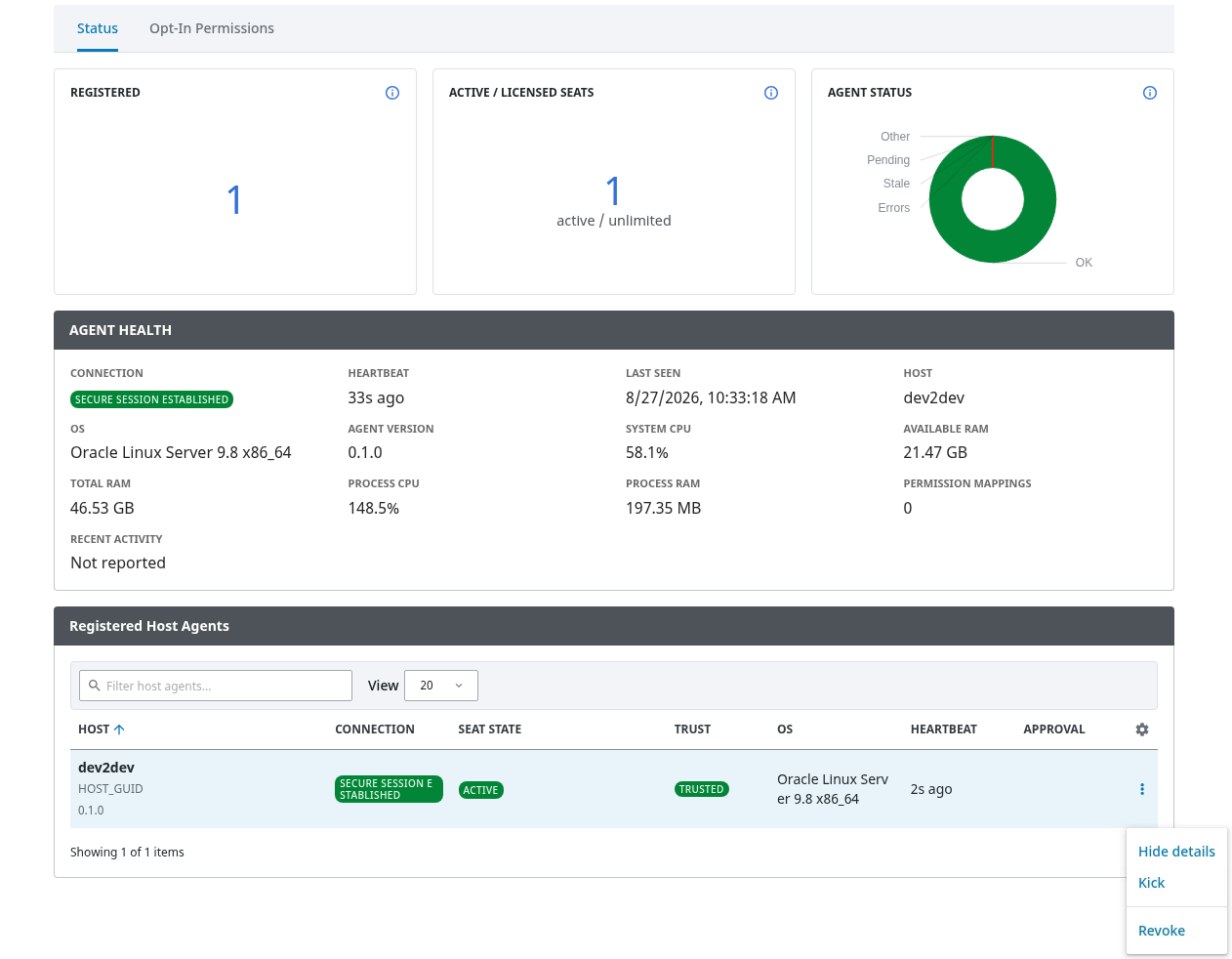Click the System CPU value 58.1%
Viewport: 1232px width, 959px height.
click(x=647, y=452)
